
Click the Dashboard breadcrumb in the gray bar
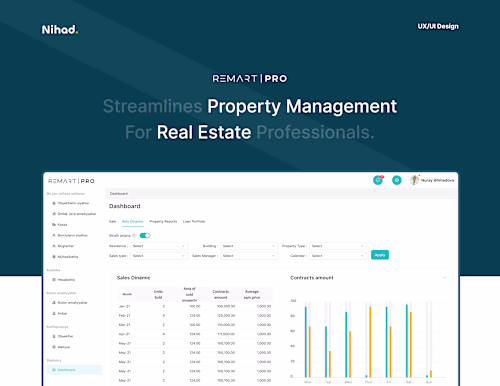pyautogui.click(x=119, y=194)
